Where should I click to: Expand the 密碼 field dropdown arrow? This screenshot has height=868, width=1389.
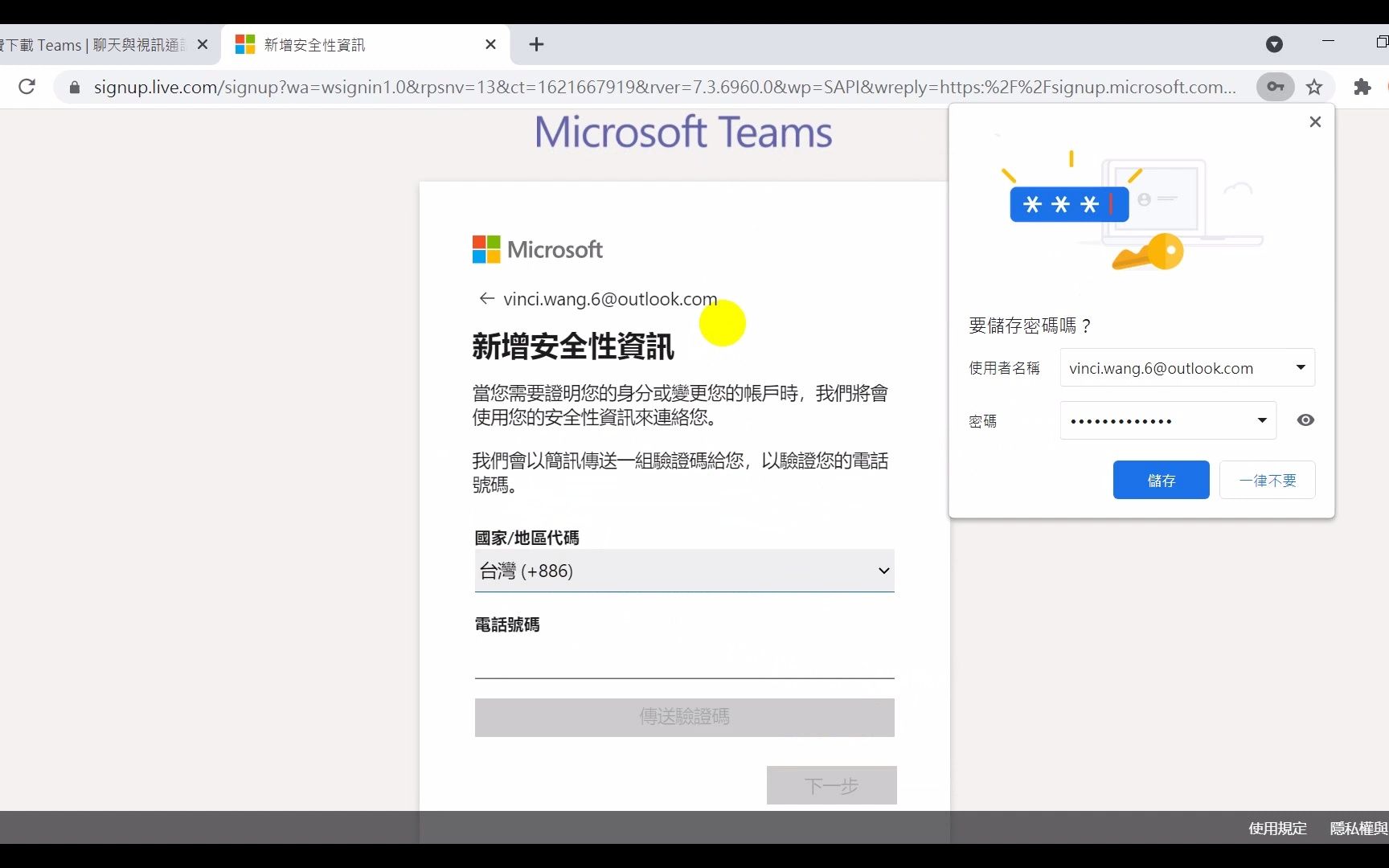(1261, 420)
